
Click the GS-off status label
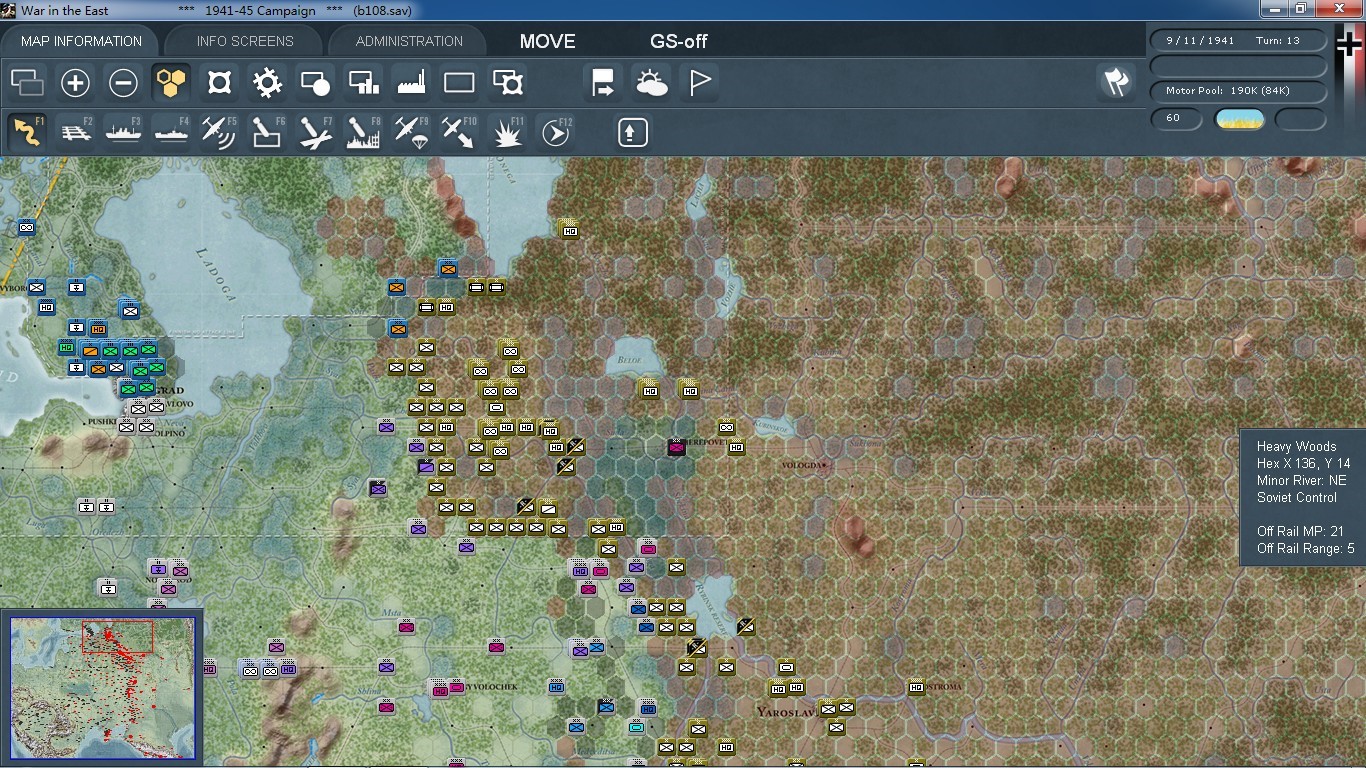click(x=679, y=41)
